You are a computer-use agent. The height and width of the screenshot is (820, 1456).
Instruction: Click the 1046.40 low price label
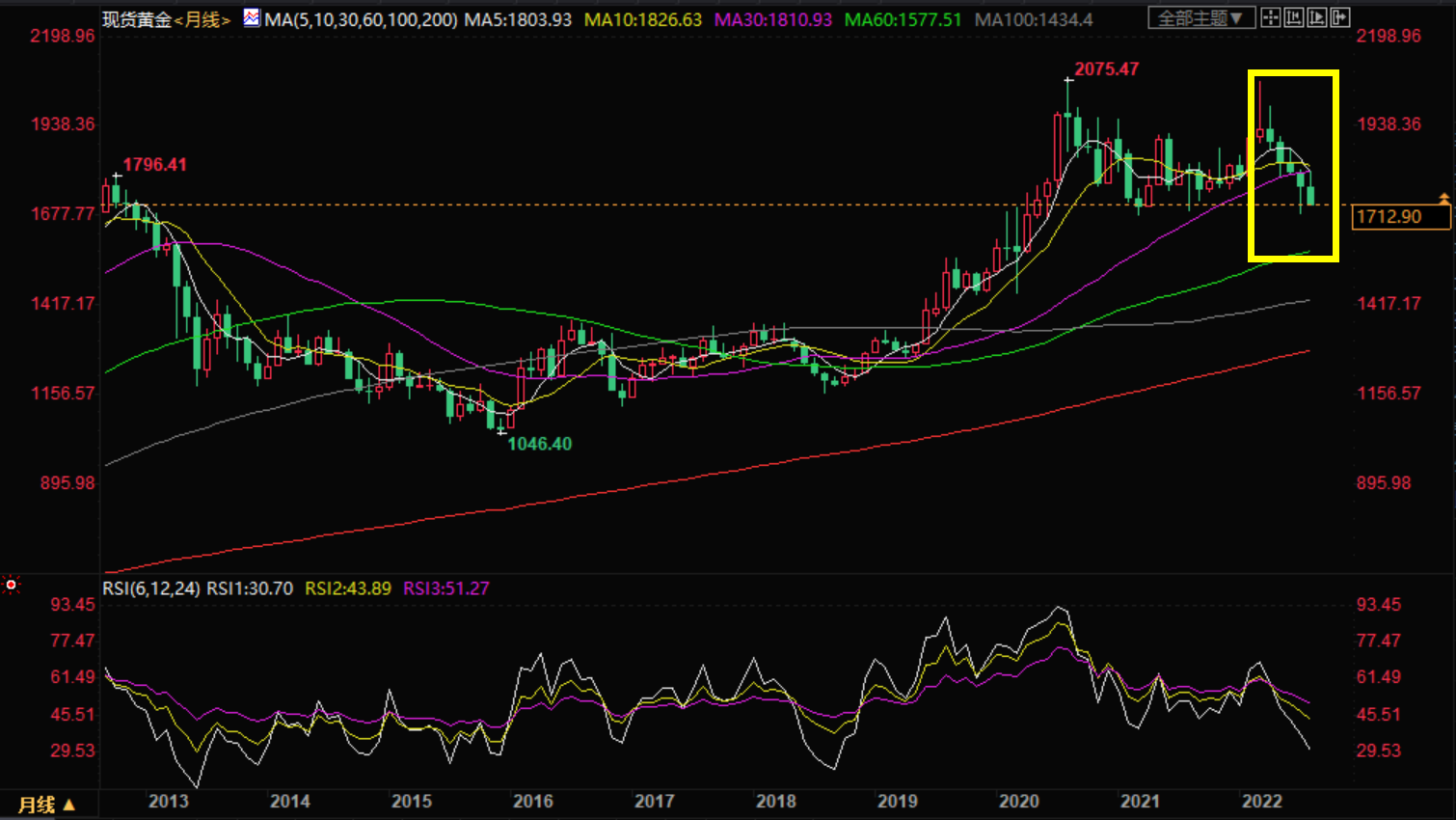(539, 444)
